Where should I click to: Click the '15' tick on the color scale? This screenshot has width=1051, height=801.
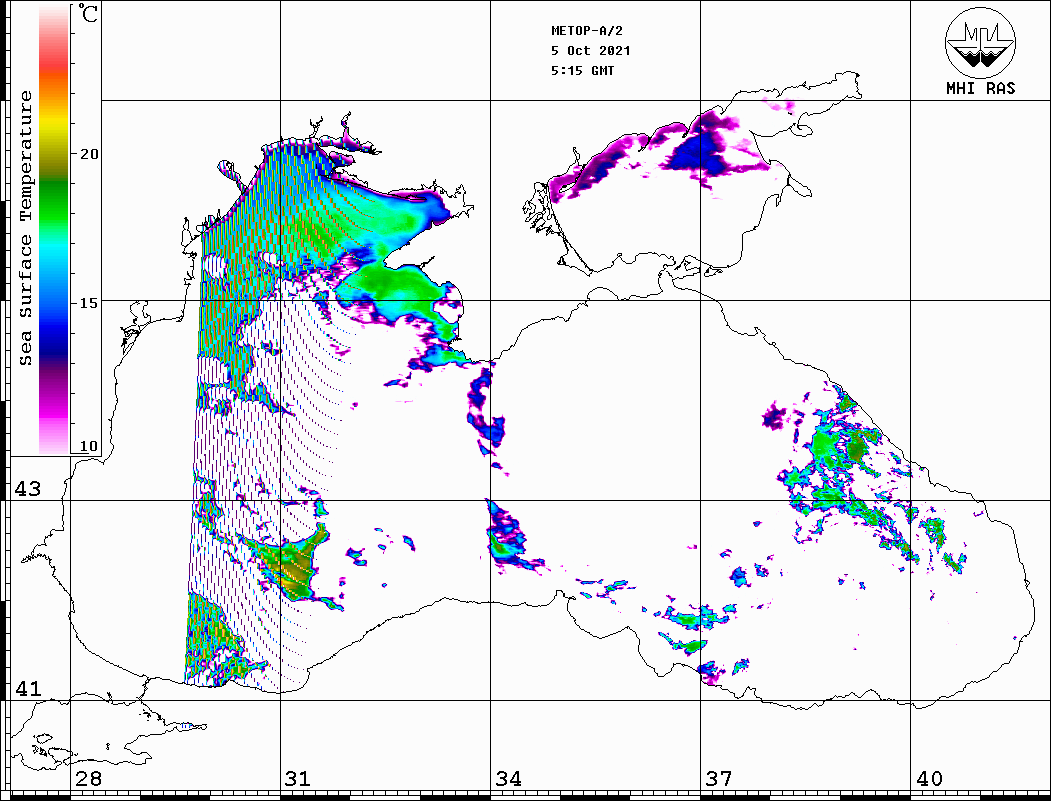pos(89,303)
